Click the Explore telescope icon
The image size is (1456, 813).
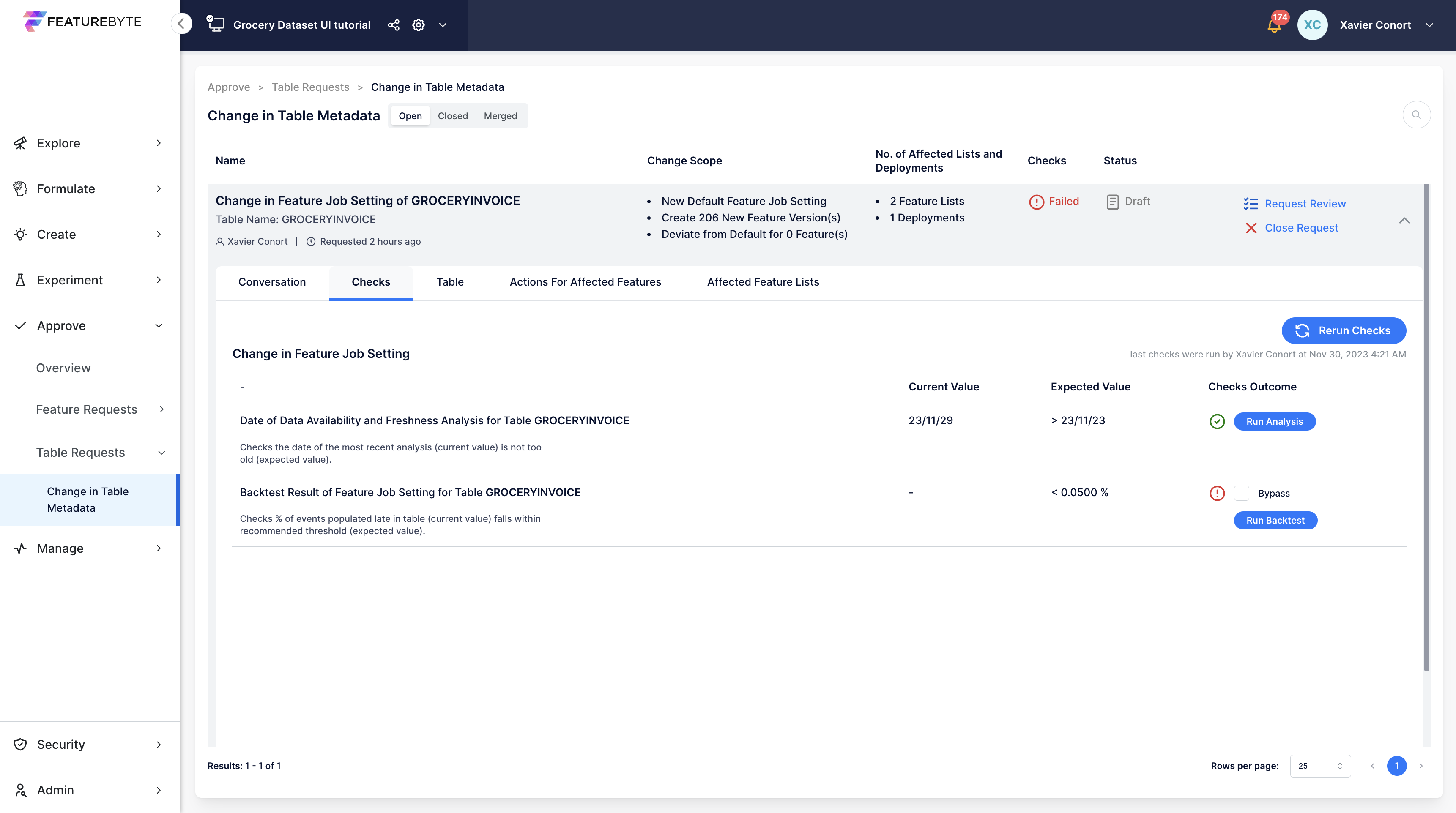pyautogui.click(x=20, y=143)
